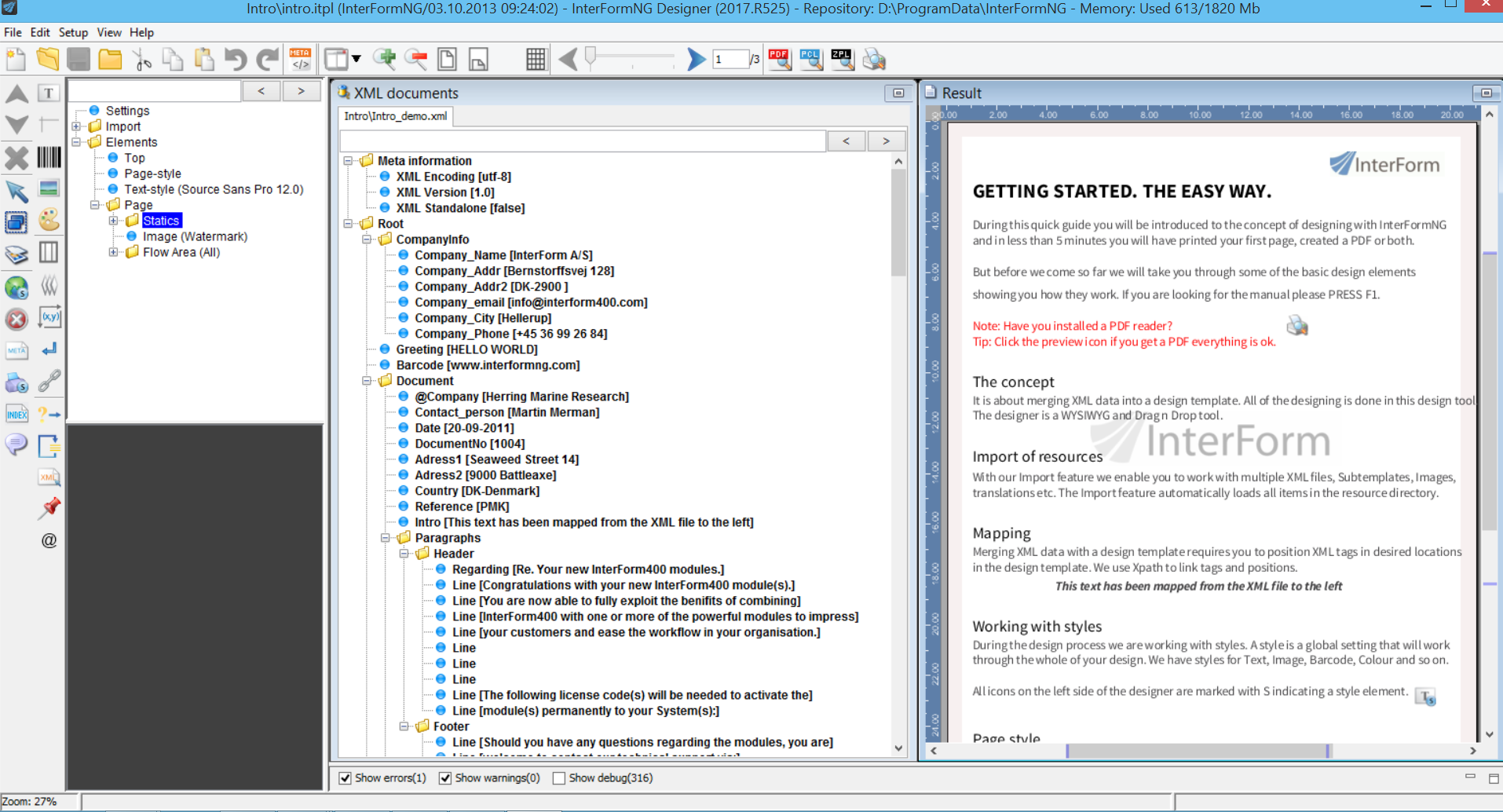The height and width of the screenshot is (812, 1503).
Task: Preview result as ZPL
Action: tap(842, 60)
